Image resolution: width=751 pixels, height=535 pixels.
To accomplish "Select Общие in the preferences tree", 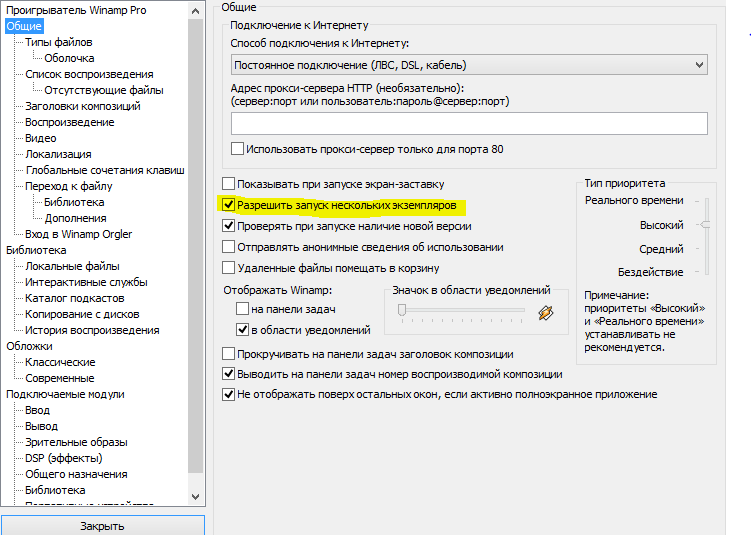I will (x=24, y=26).
